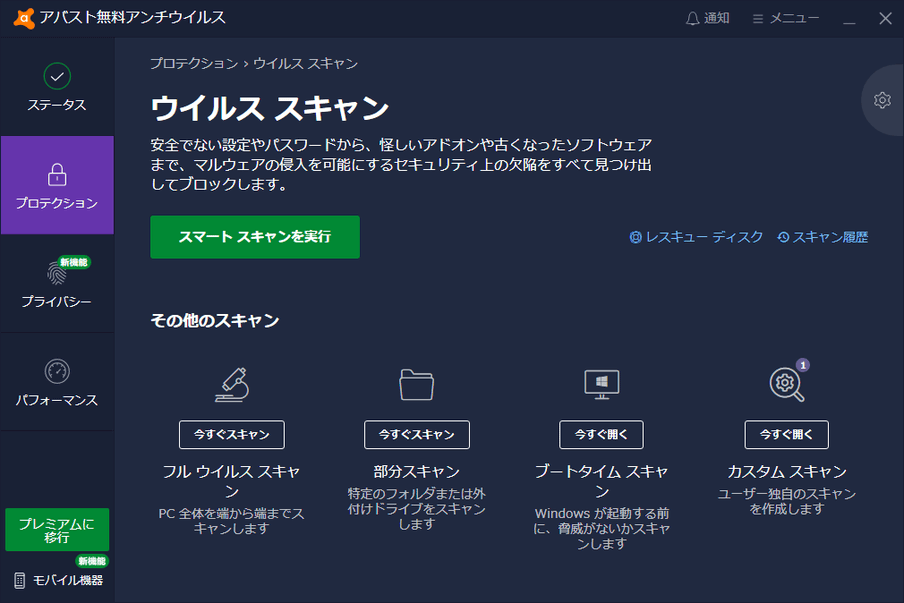Viewport: 904px width, 603px height.
Task: Start 今すぐスキャン for 部分スキャン
Action: pyautogui.click(x=417, y=435)
